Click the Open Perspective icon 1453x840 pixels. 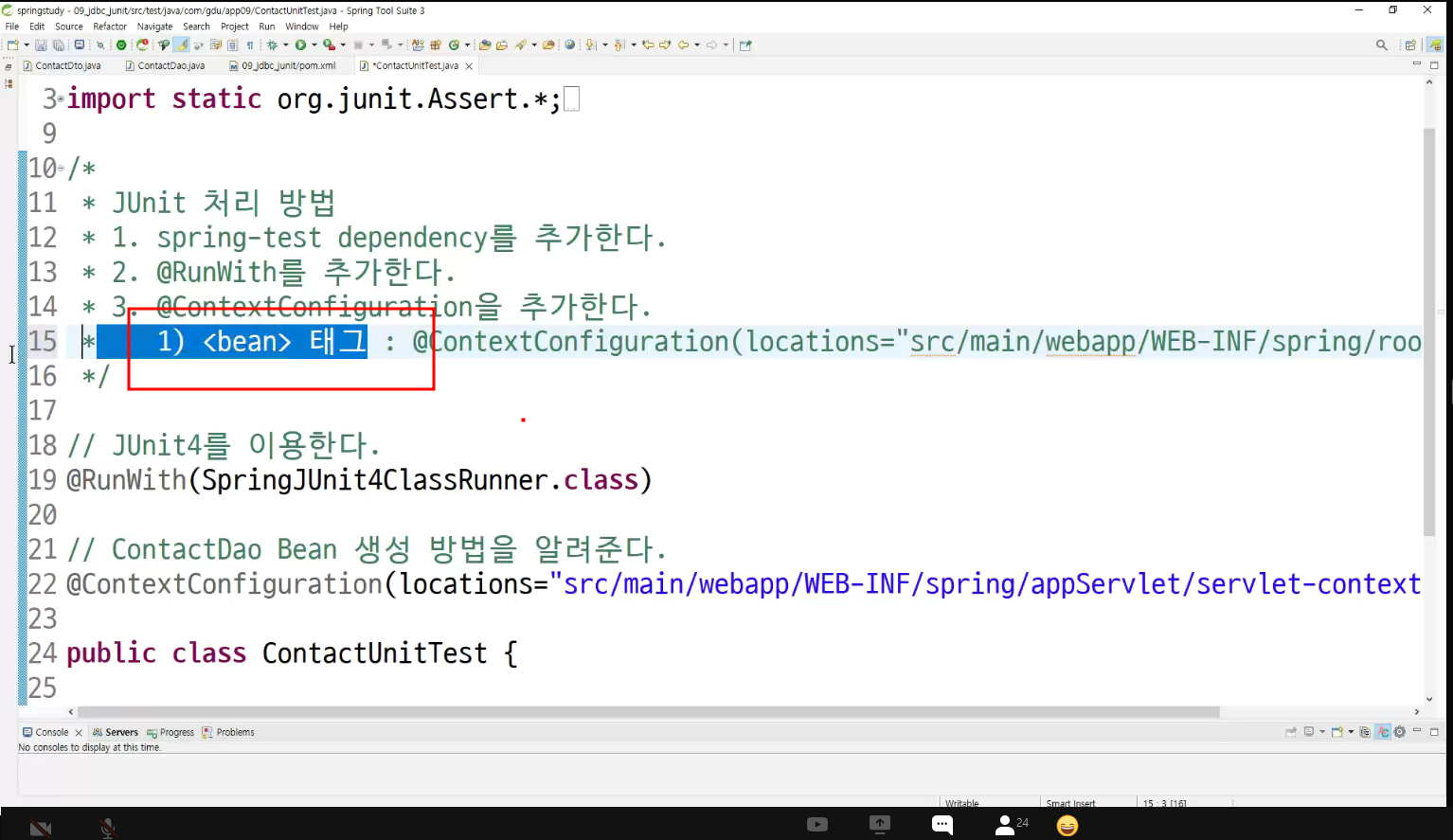[1410, 45]
